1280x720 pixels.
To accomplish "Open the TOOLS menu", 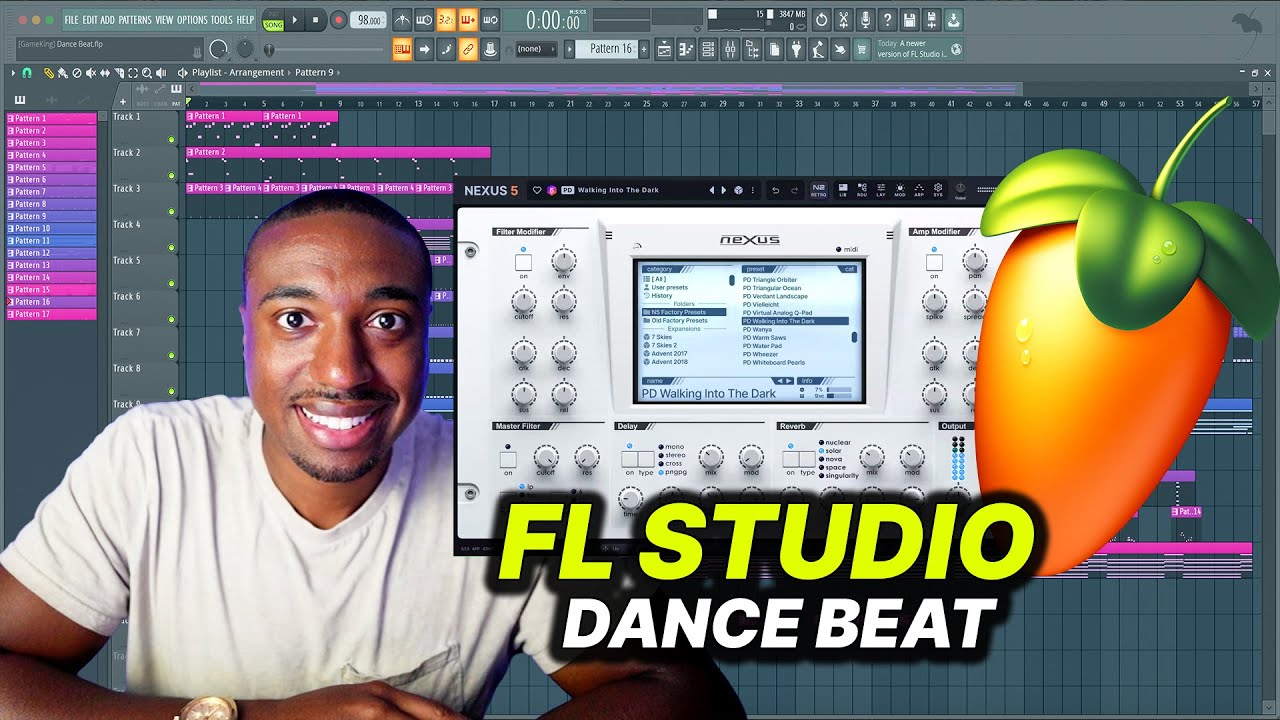I will 221,20.
